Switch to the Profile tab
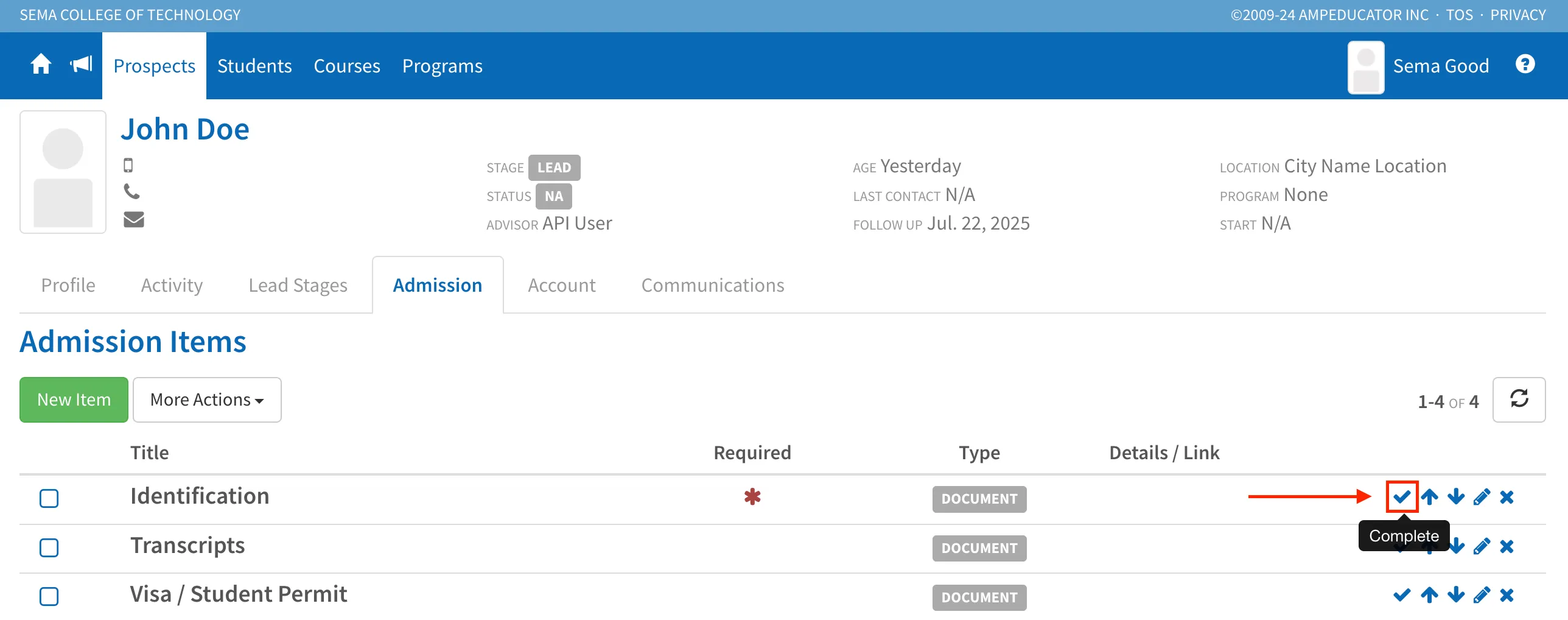 point(68,285)
